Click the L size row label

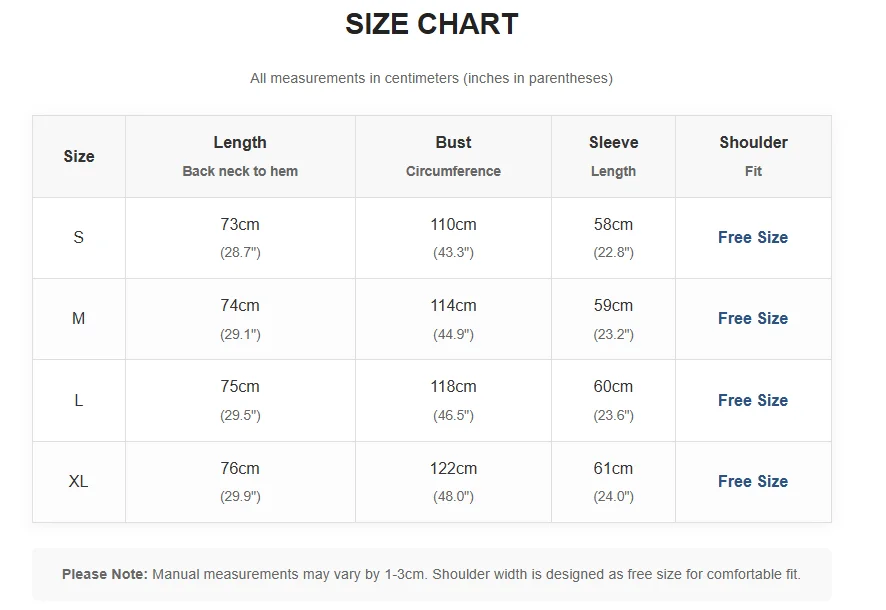point(79,401)
